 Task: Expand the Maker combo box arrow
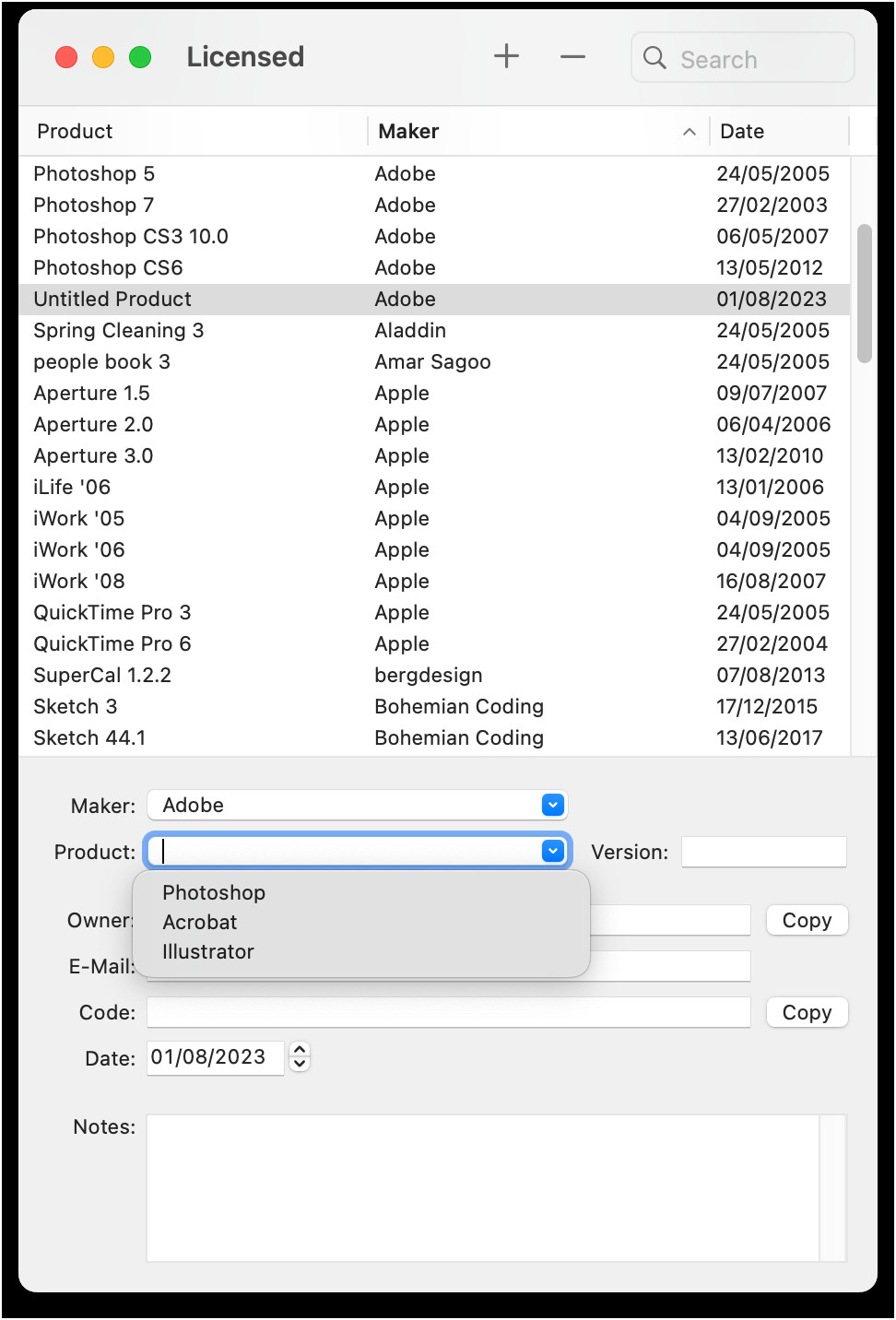(552, 805)
